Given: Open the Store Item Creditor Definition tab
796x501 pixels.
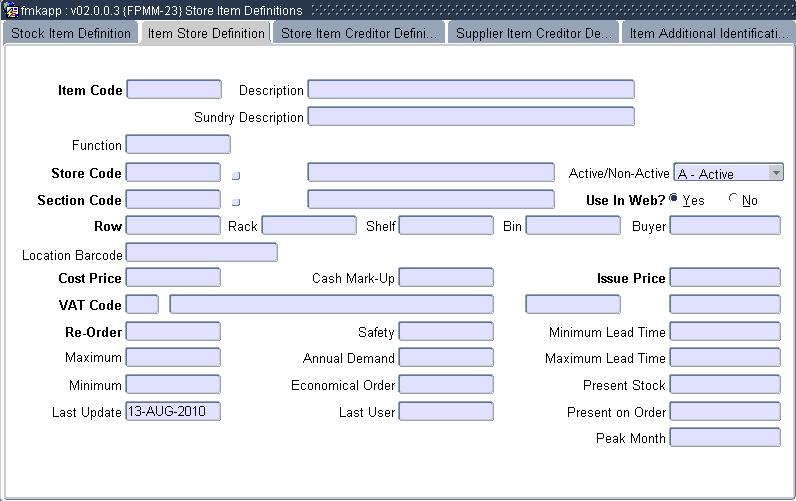Looking at the screenshot, I should pos(358,33).
